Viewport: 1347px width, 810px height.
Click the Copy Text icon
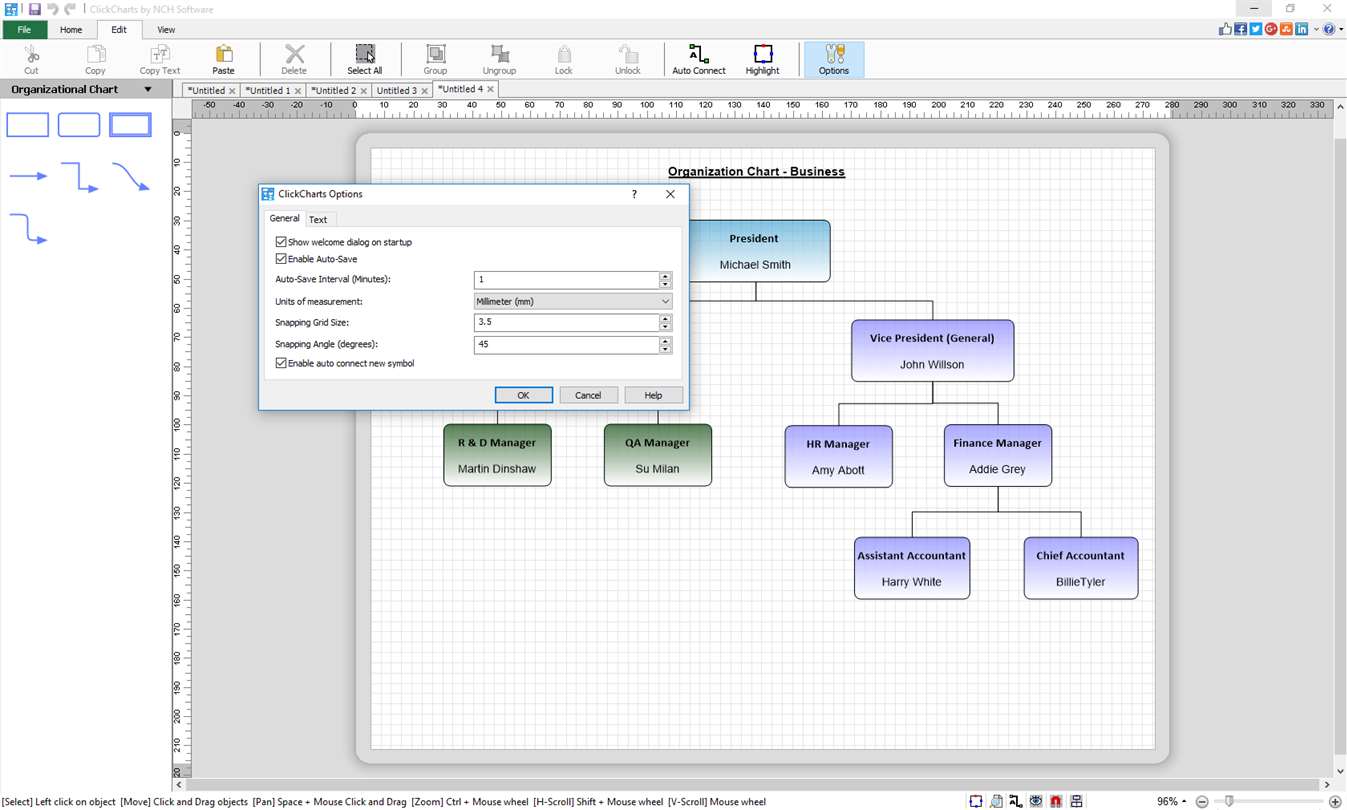click(x=160, y=54)
